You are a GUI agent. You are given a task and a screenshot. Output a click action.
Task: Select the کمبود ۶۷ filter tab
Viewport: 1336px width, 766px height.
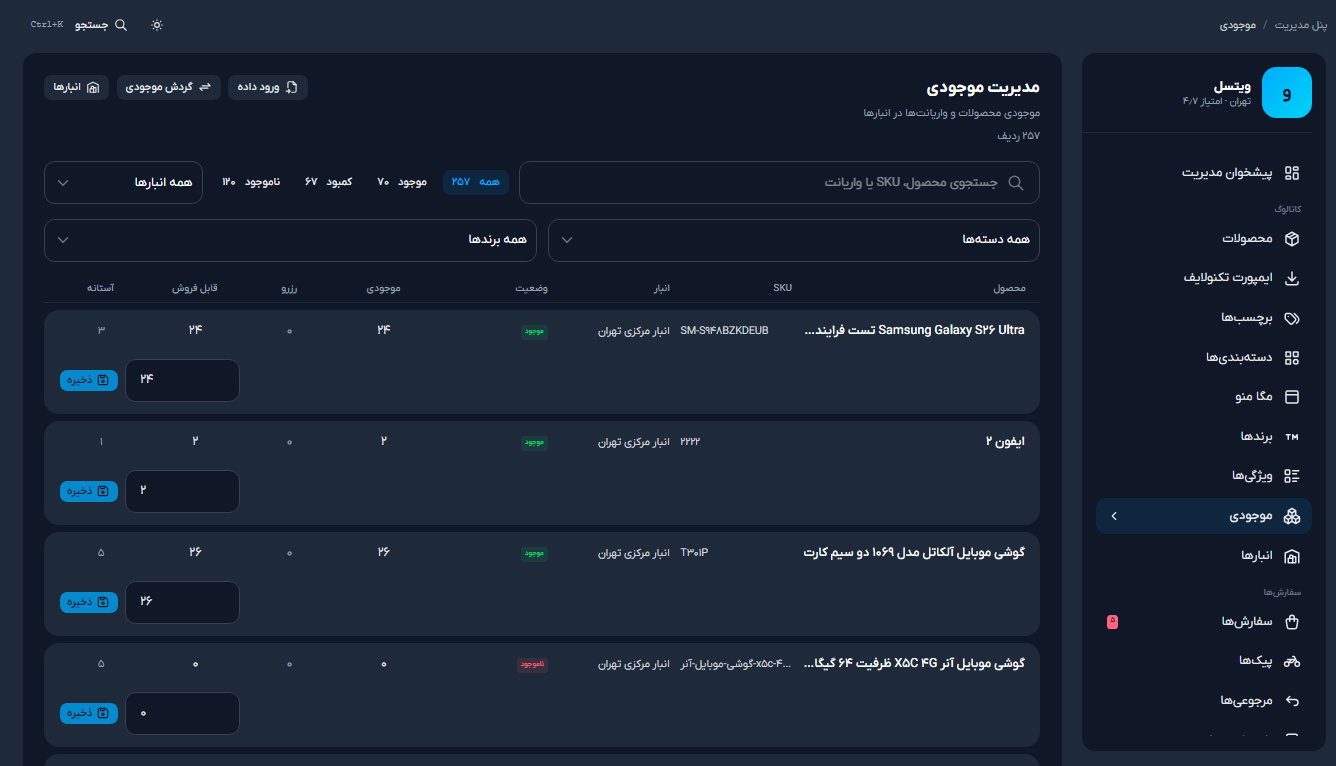(329, 182)
